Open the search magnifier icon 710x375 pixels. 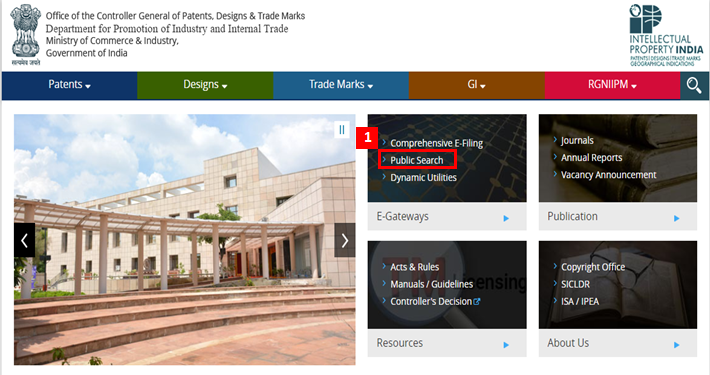point(694,85)
